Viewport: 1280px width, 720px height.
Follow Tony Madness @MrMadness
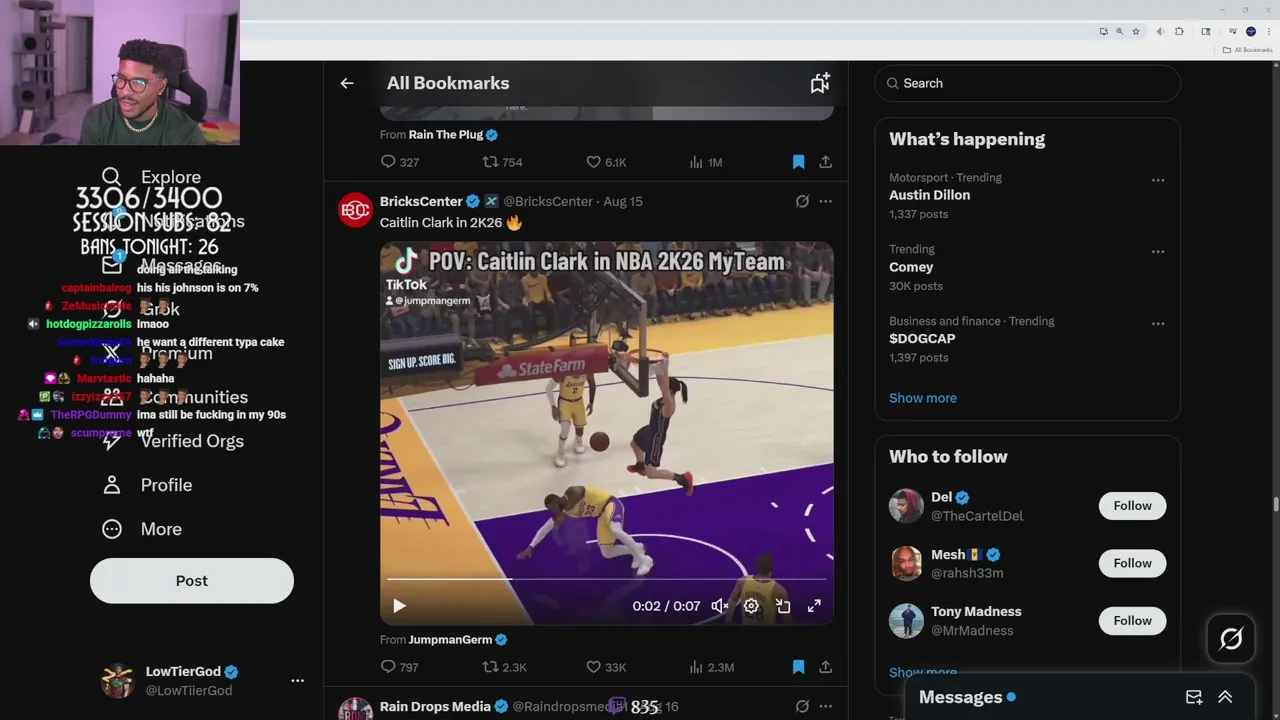(x=1132, y=621)
